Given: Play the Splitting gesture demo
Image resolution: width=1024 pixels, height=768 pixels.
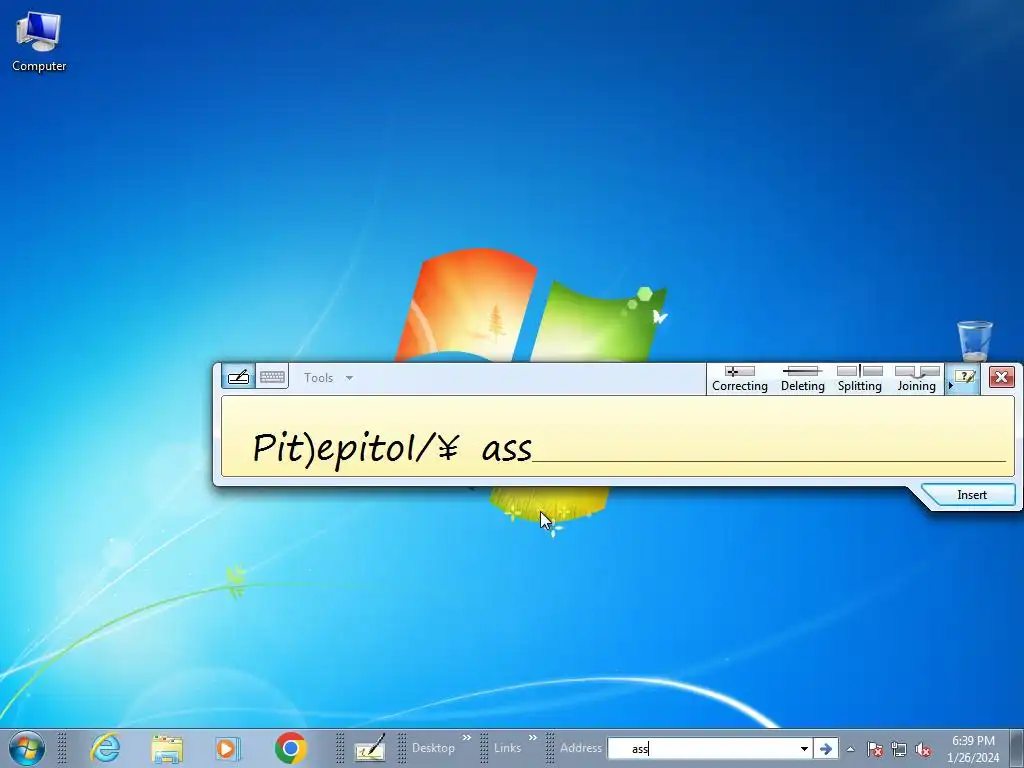Looking at the screenshot, I should coord(859,379).
